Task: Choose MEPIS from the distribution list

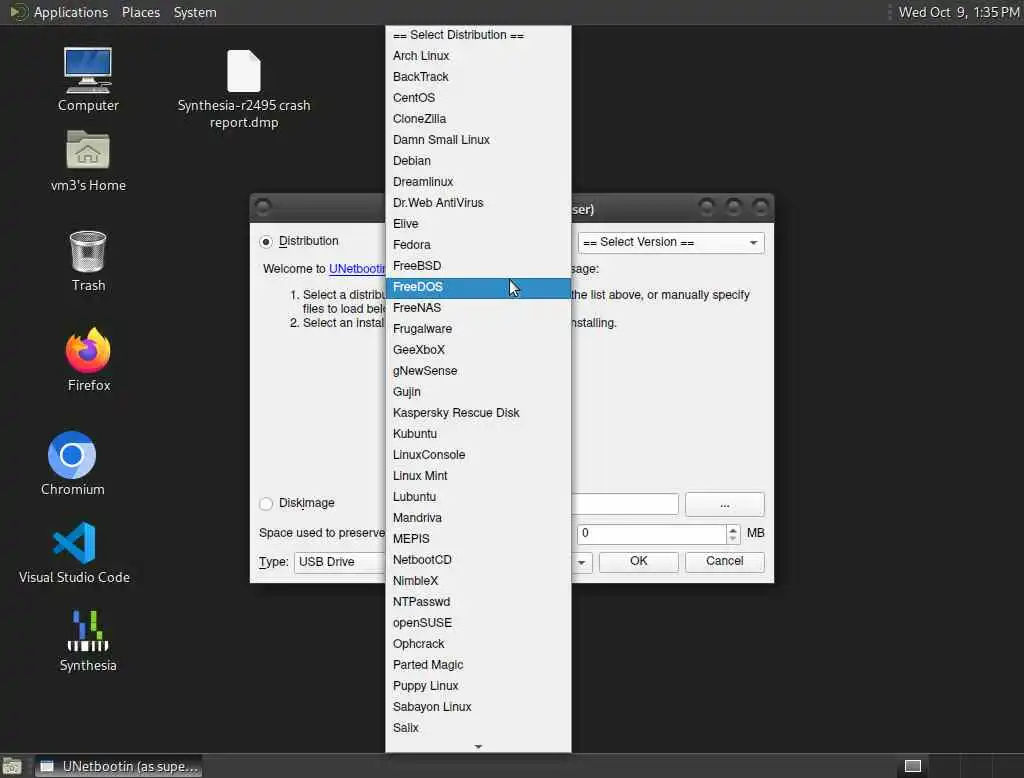Action: [x=478, y=539]
